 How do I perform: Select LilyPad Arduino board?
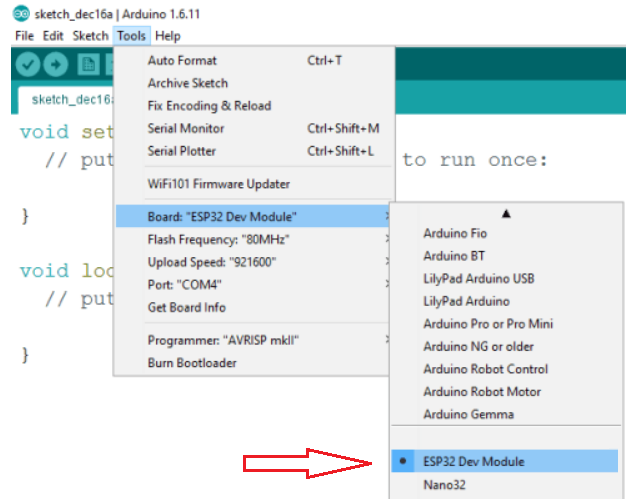(506, 301)
